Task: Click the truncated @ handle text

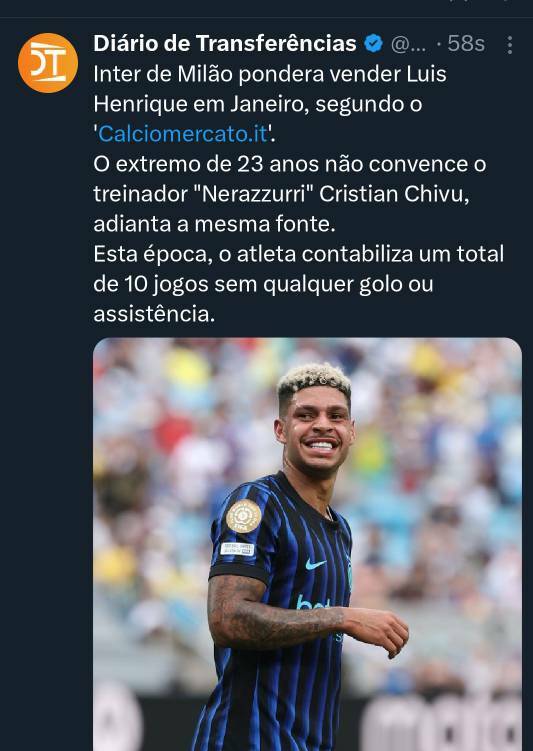Action: (x=408, y=45)
